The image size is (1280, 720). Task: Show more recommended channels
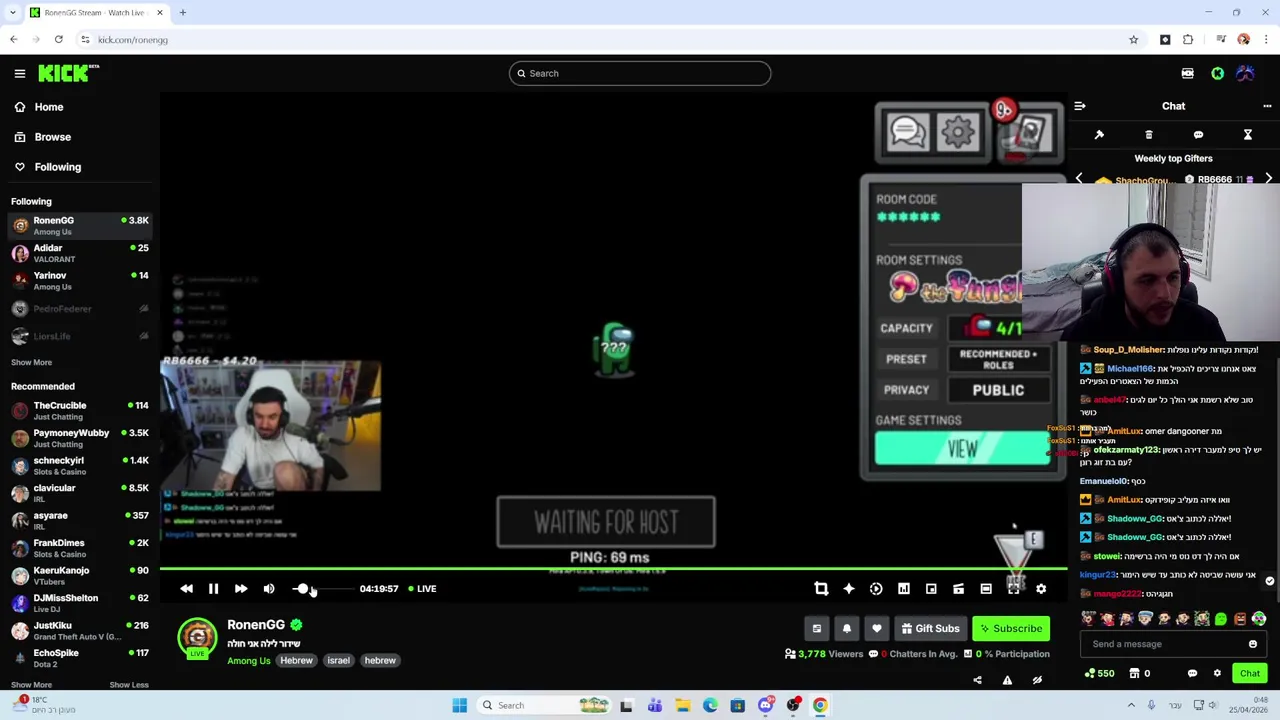click(31, 685)
